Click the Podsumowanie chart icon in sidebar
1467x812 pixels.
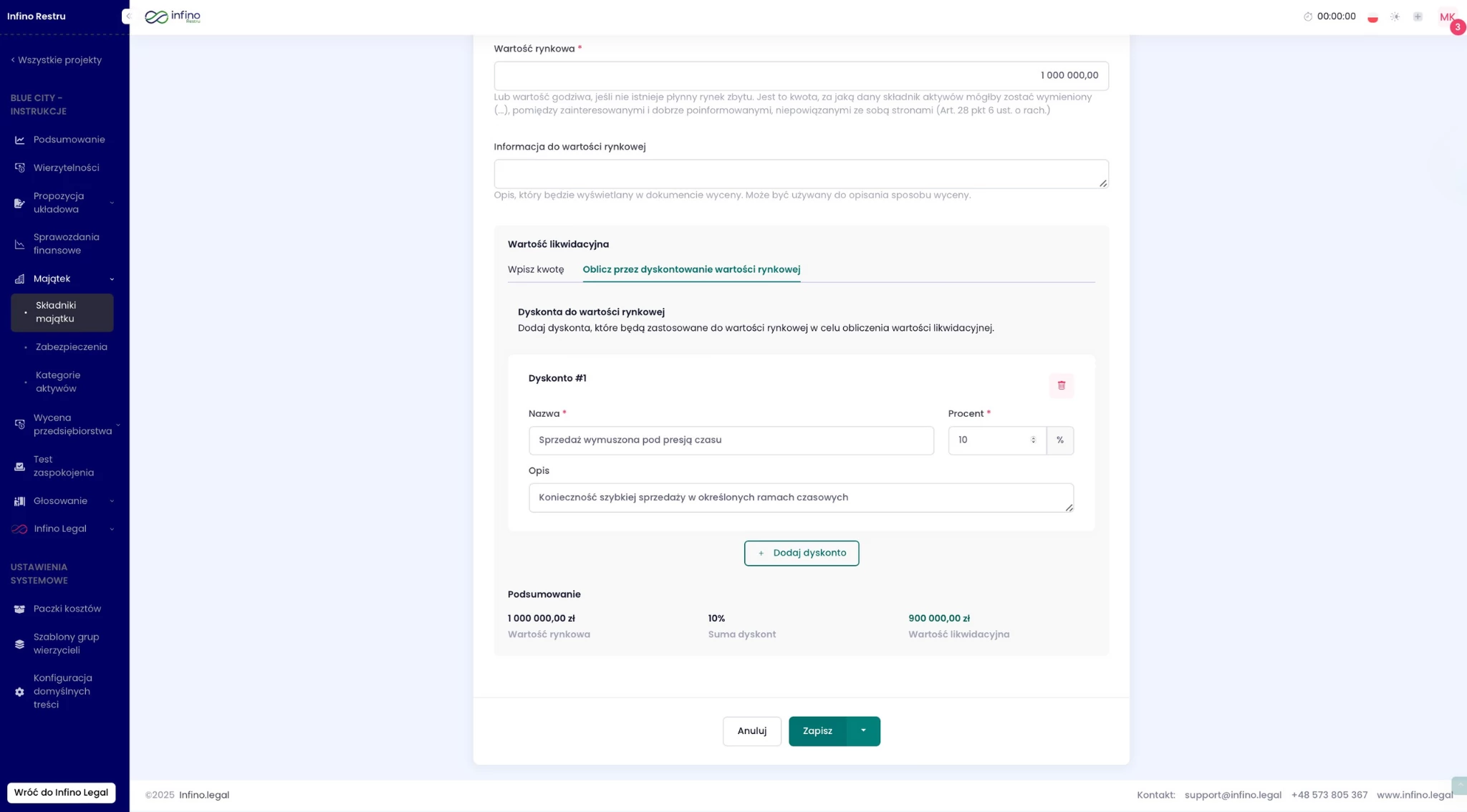click(19, 140)
